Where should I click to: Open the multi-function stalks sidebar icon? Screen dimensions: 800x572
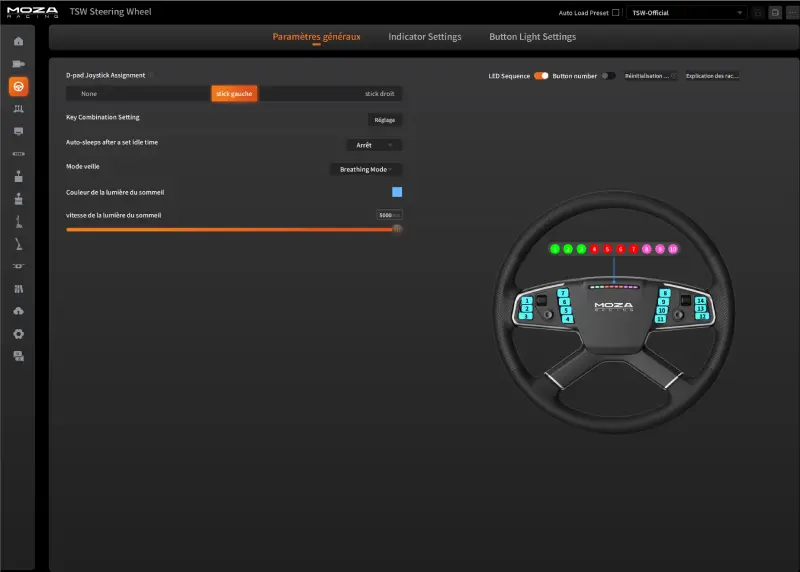point(18,289)
